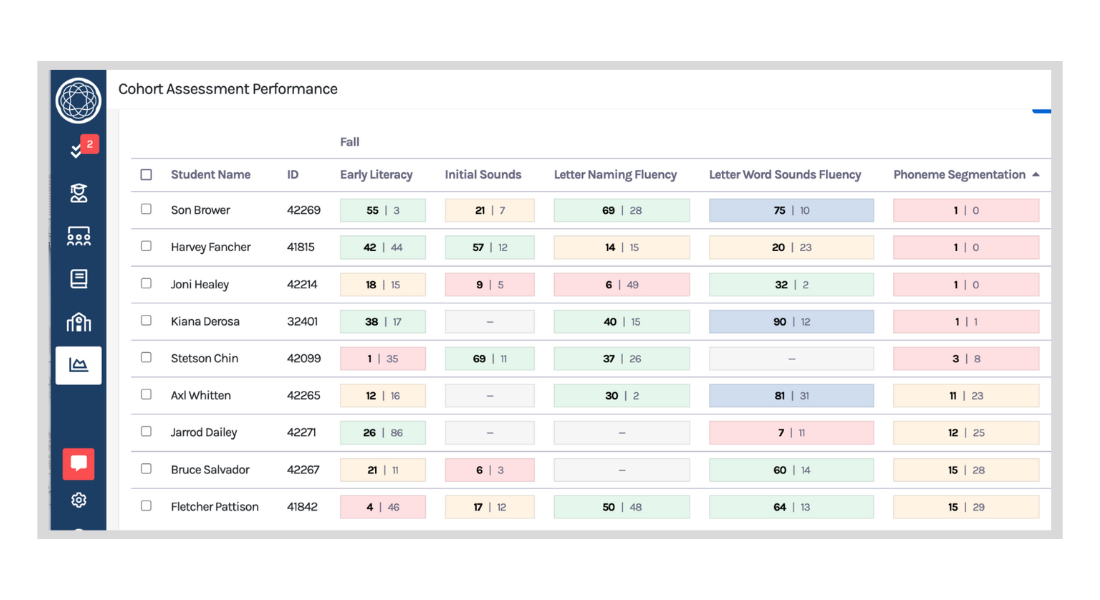Open the tasks checkmark icon with badge
This screenshot has height=600, width=1100.
pyautogui.click(x=79, y=150)
